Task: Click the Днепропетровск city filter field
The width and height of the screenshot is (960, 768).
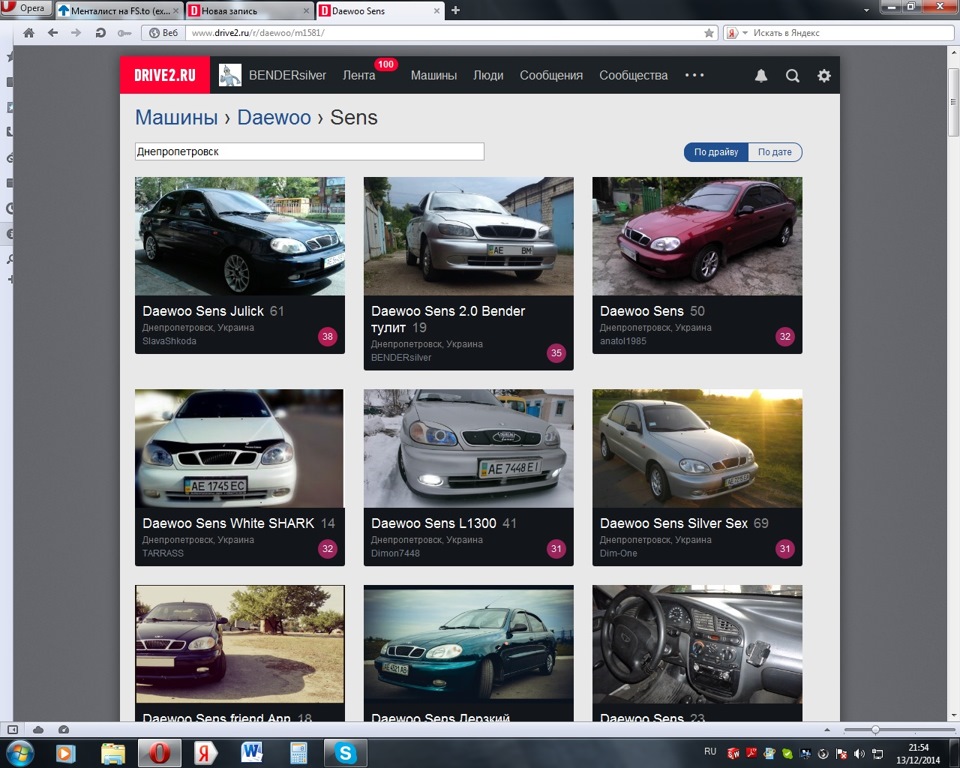Action: click(309, 151)
